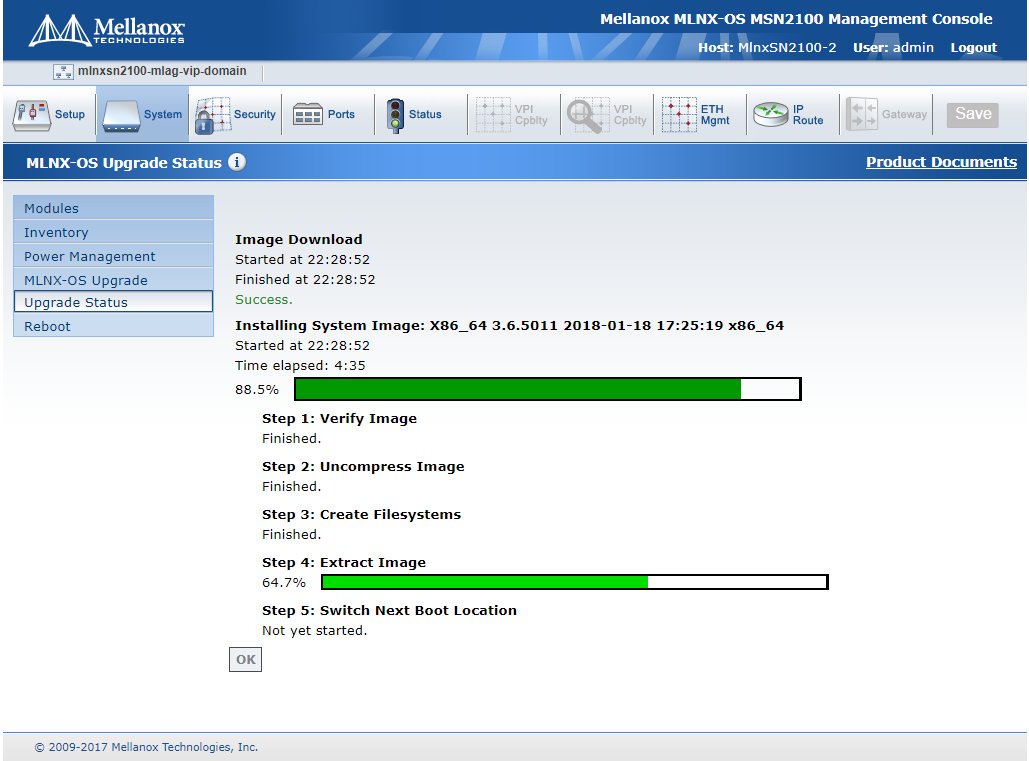Click the Step 4: Extract Image heading
The height and width of the screenshot is (761, 1029).
click(344, 562)
